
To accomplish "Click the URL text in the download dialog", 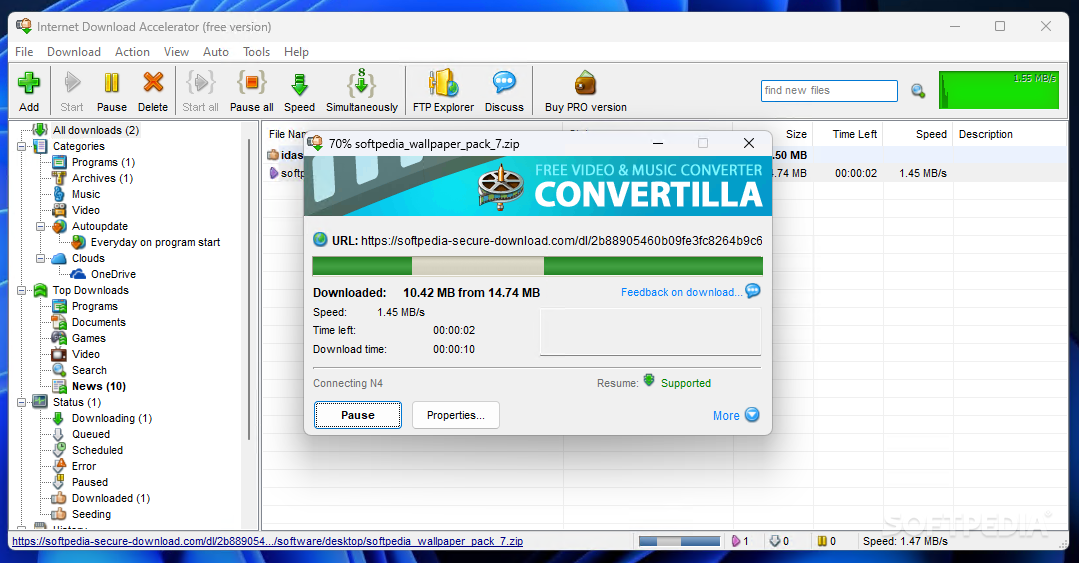I will click(562, 241).
